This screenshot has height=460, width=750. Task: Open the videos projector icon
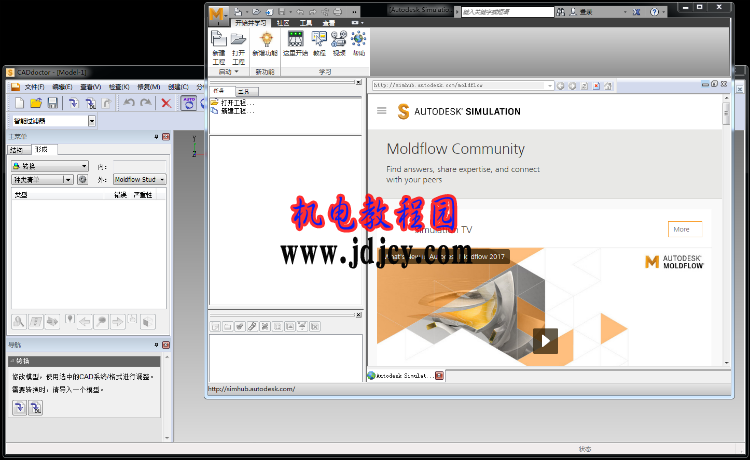coord(339,39)
